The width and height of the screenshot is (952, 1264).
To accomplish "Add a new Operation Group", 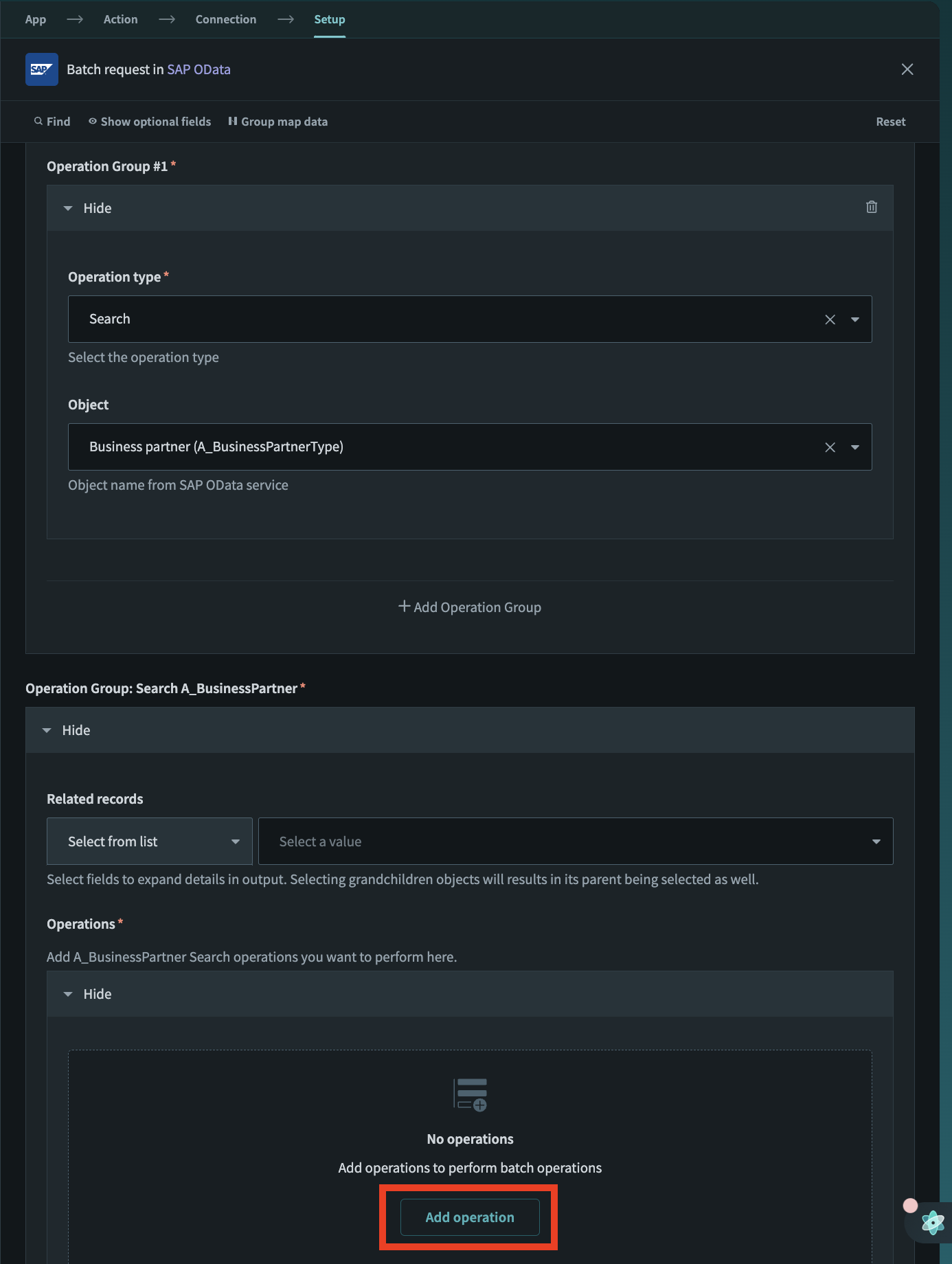I will click(x=470, y=607).
